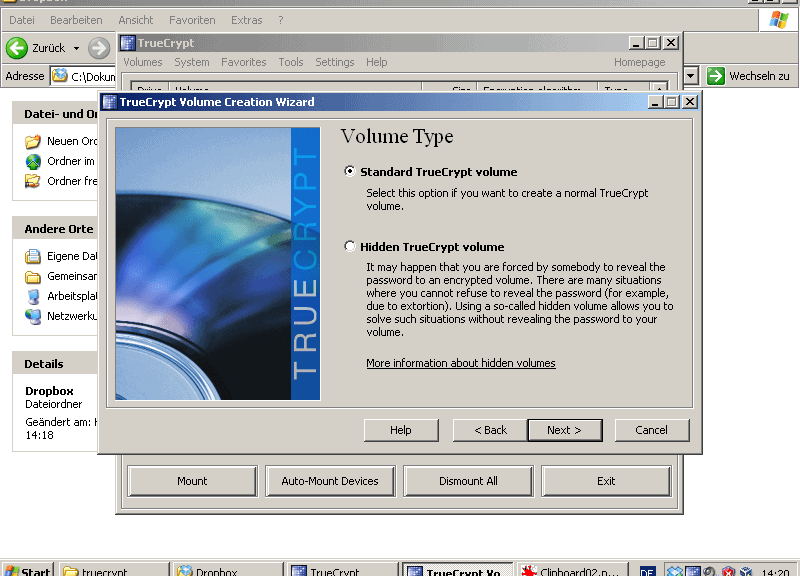Click the Windows logo in Explorer's corner
The image size is (800, 576).
coord(779,20)
